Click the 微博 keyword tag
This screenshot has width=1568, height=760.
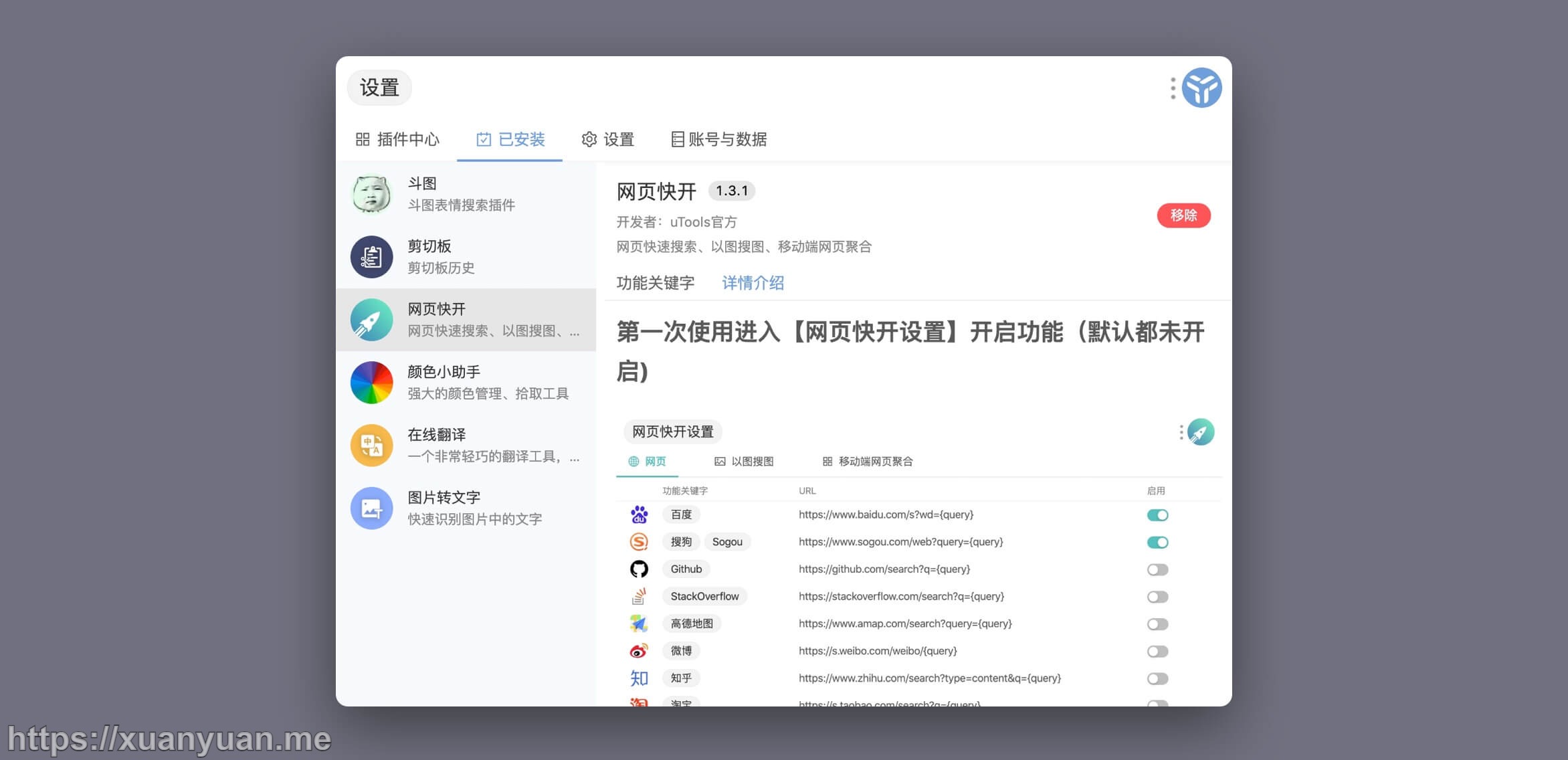(681, 651)
